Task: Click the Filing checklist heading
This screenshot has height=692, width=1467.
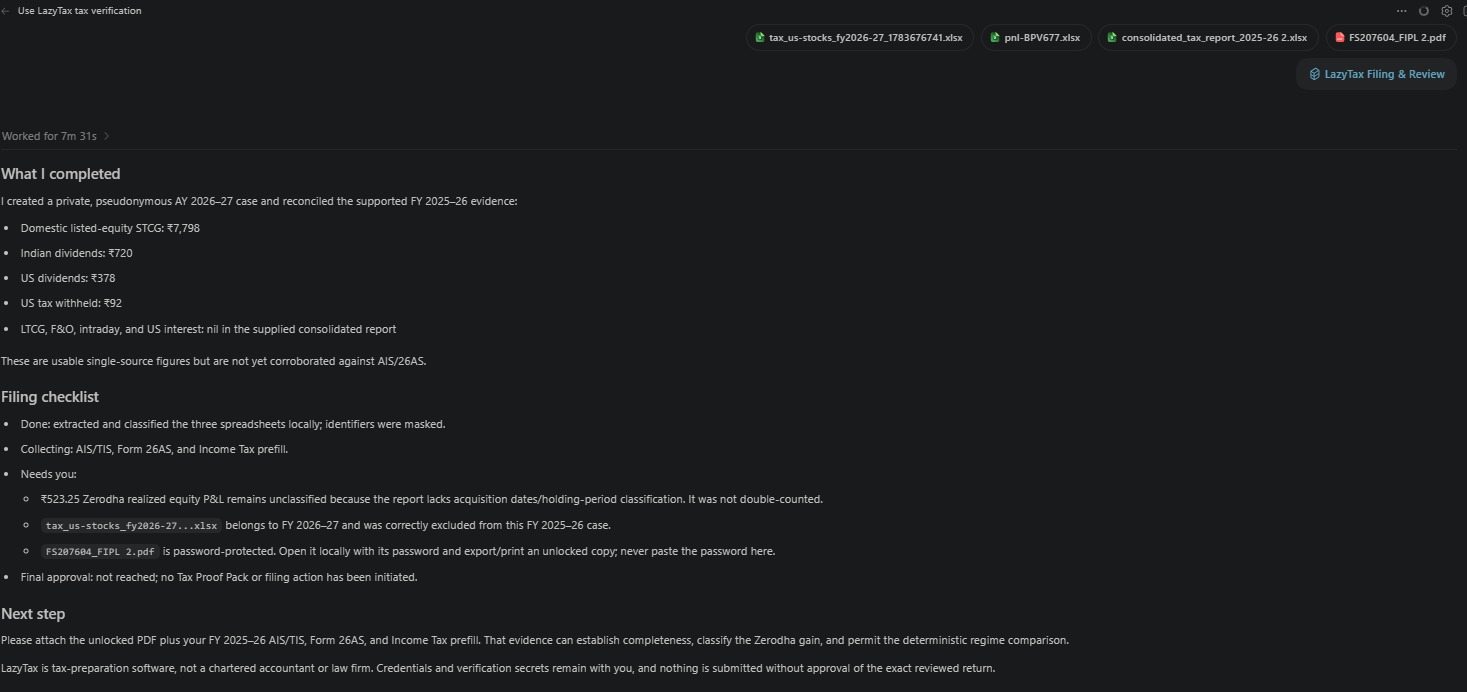Action: click(50, 397)
